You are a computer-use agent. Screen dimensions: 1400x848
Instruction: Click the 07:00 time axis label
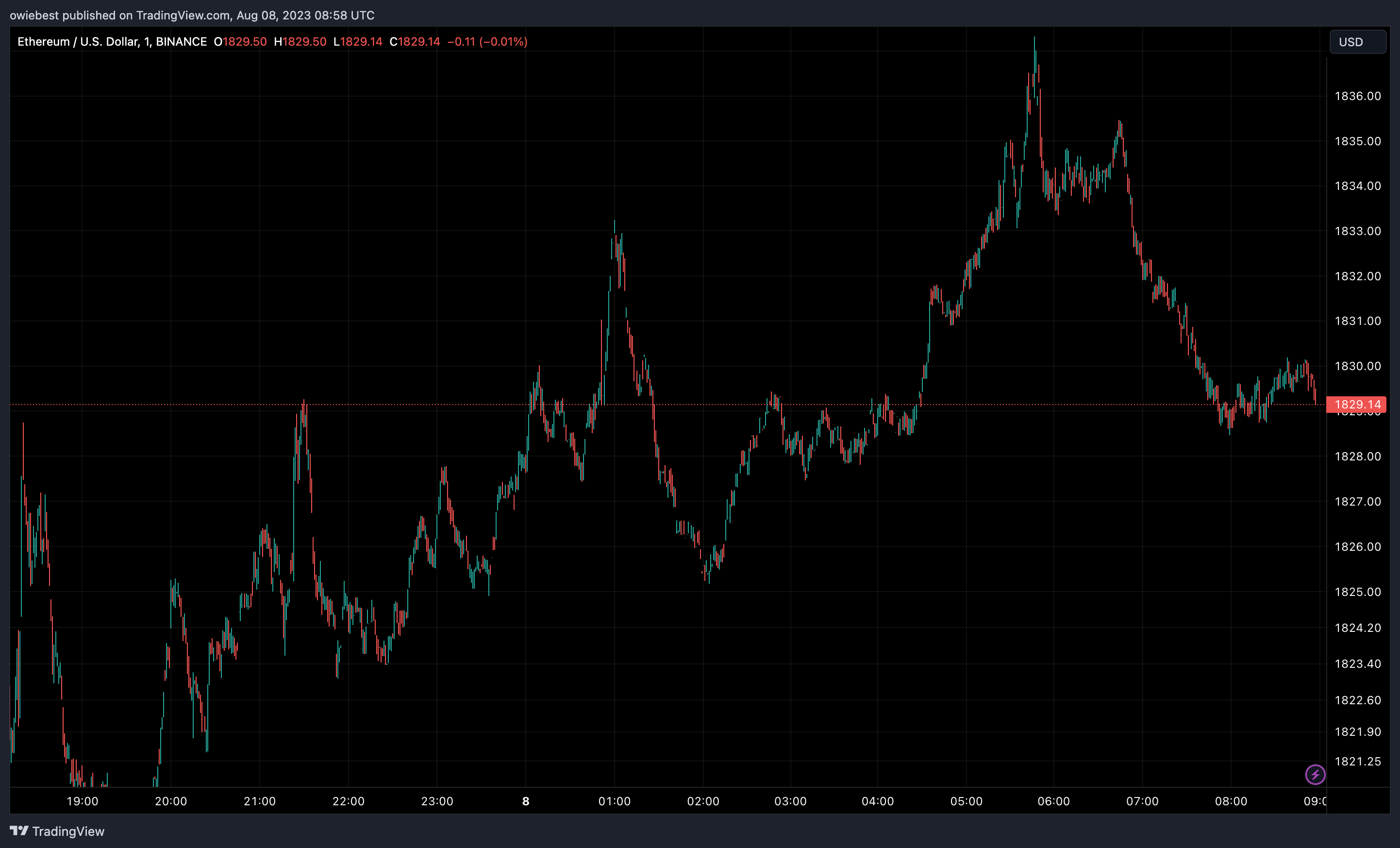[1143, 801]
